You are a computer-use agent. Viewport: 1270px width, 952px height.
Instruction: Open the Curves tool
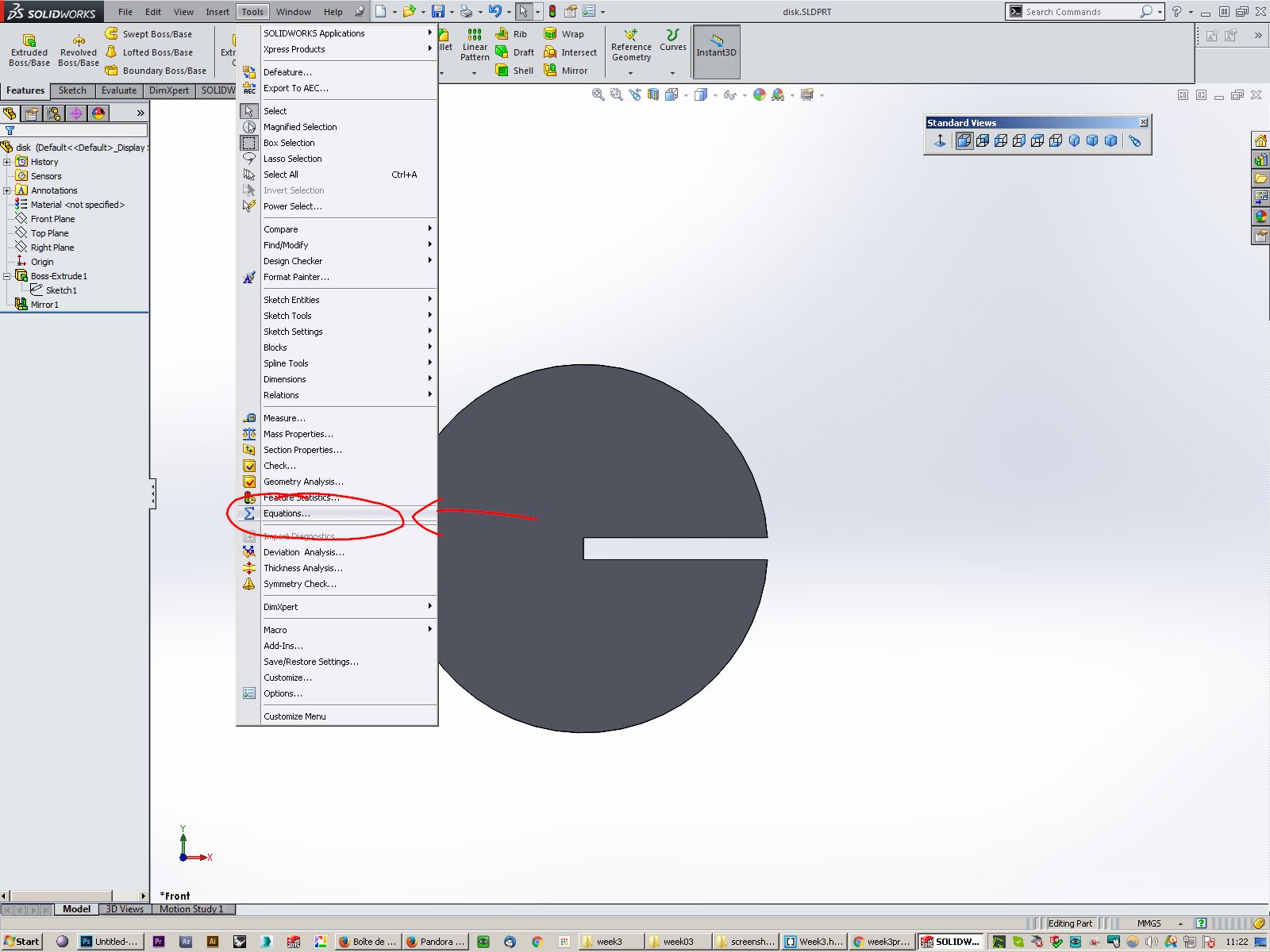pos(673,41)
